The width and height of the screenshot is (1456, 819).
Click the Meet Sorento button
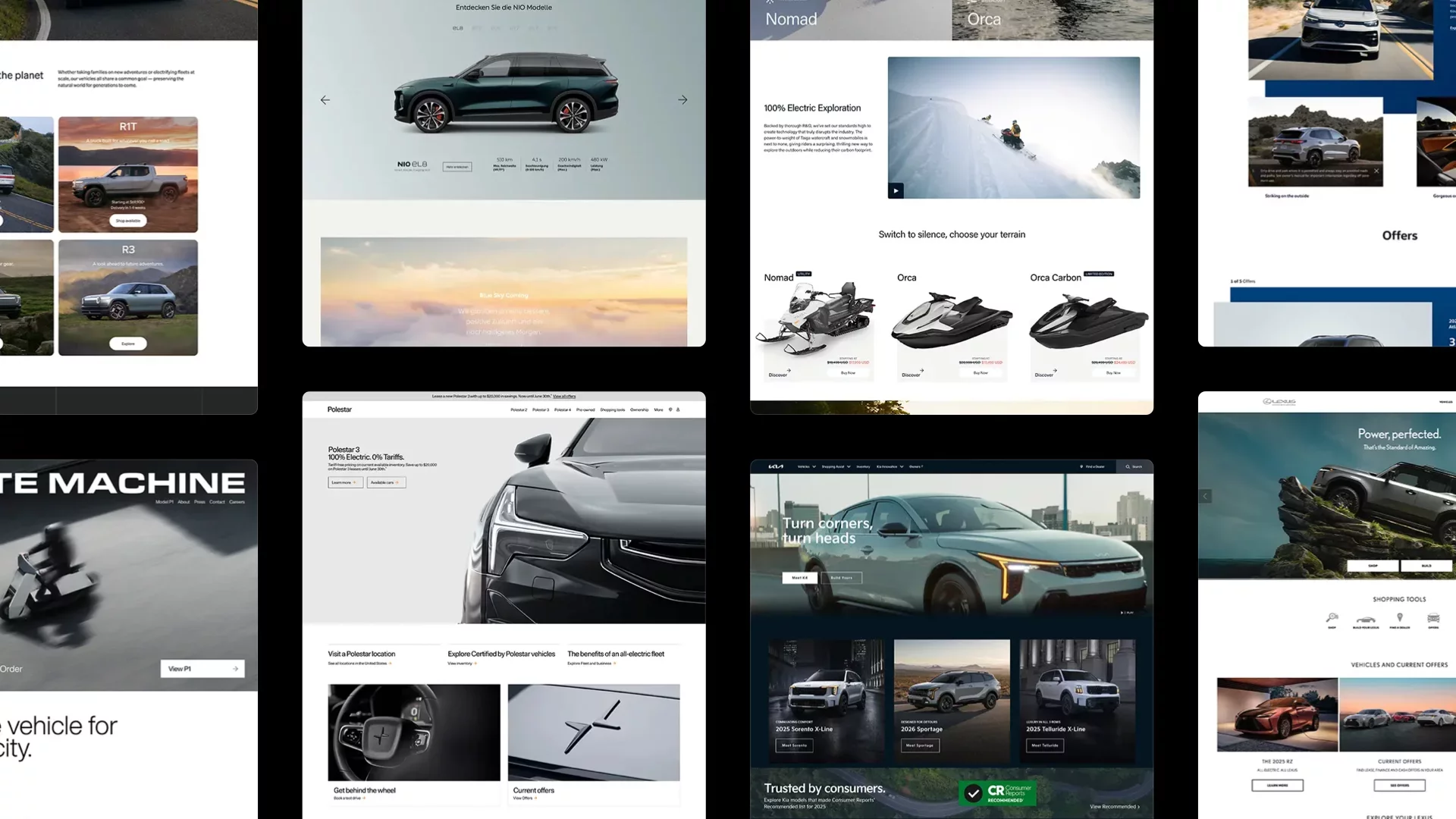click(794, 745)
